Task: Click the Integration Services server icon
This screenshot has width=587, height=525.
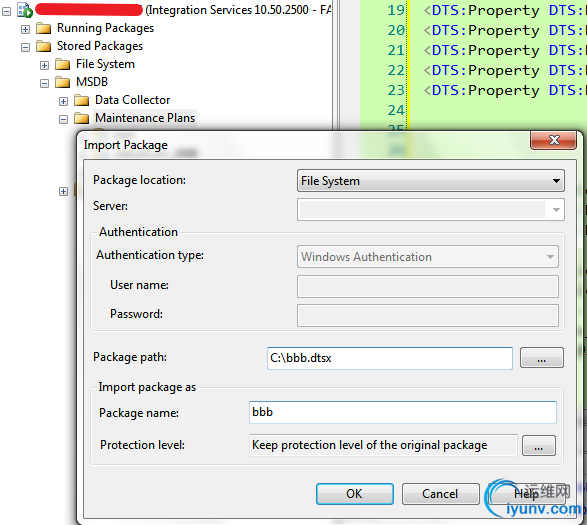Action: 25,10
